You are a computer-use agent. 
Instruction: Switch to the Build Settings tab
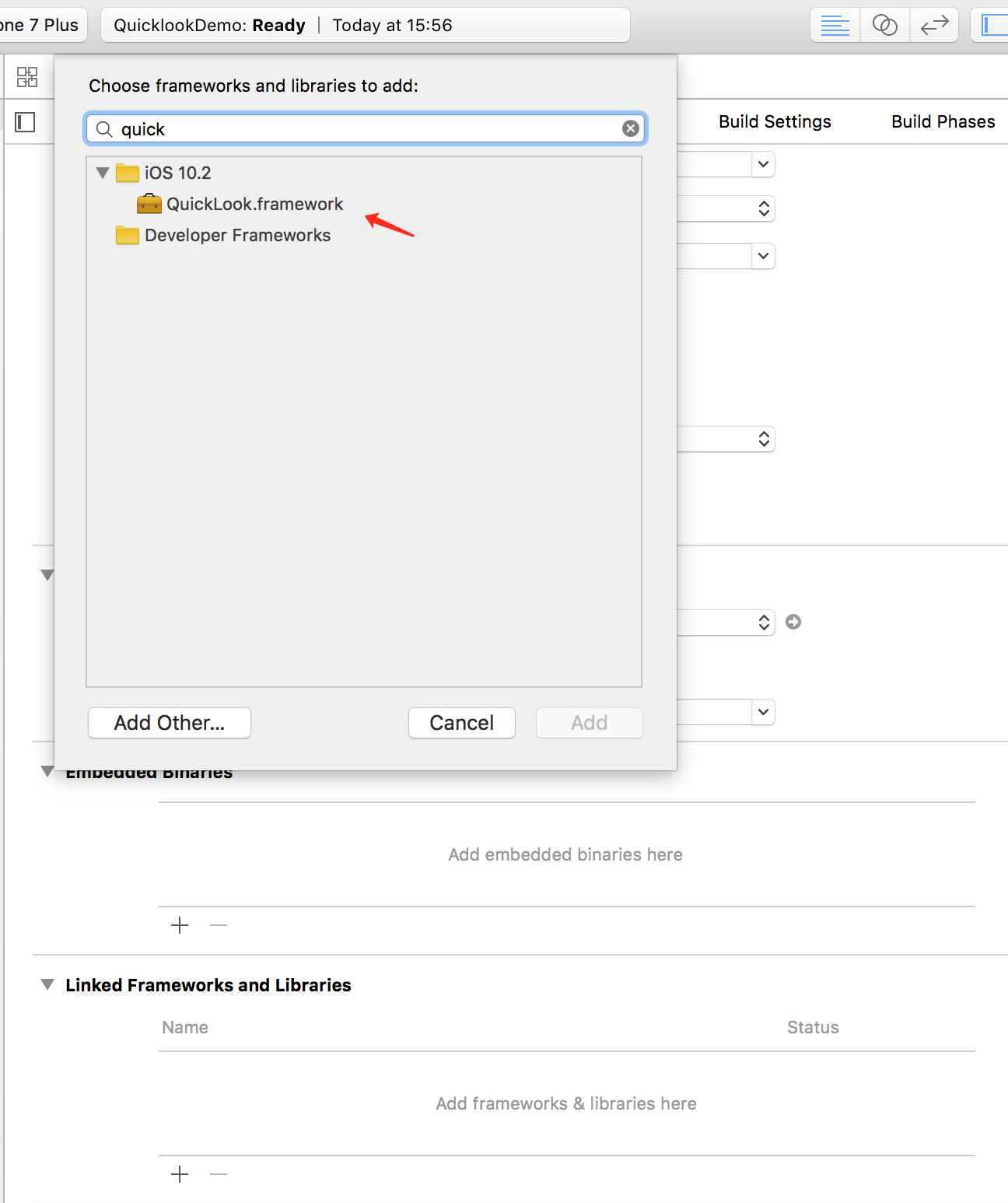pos(775,121)
